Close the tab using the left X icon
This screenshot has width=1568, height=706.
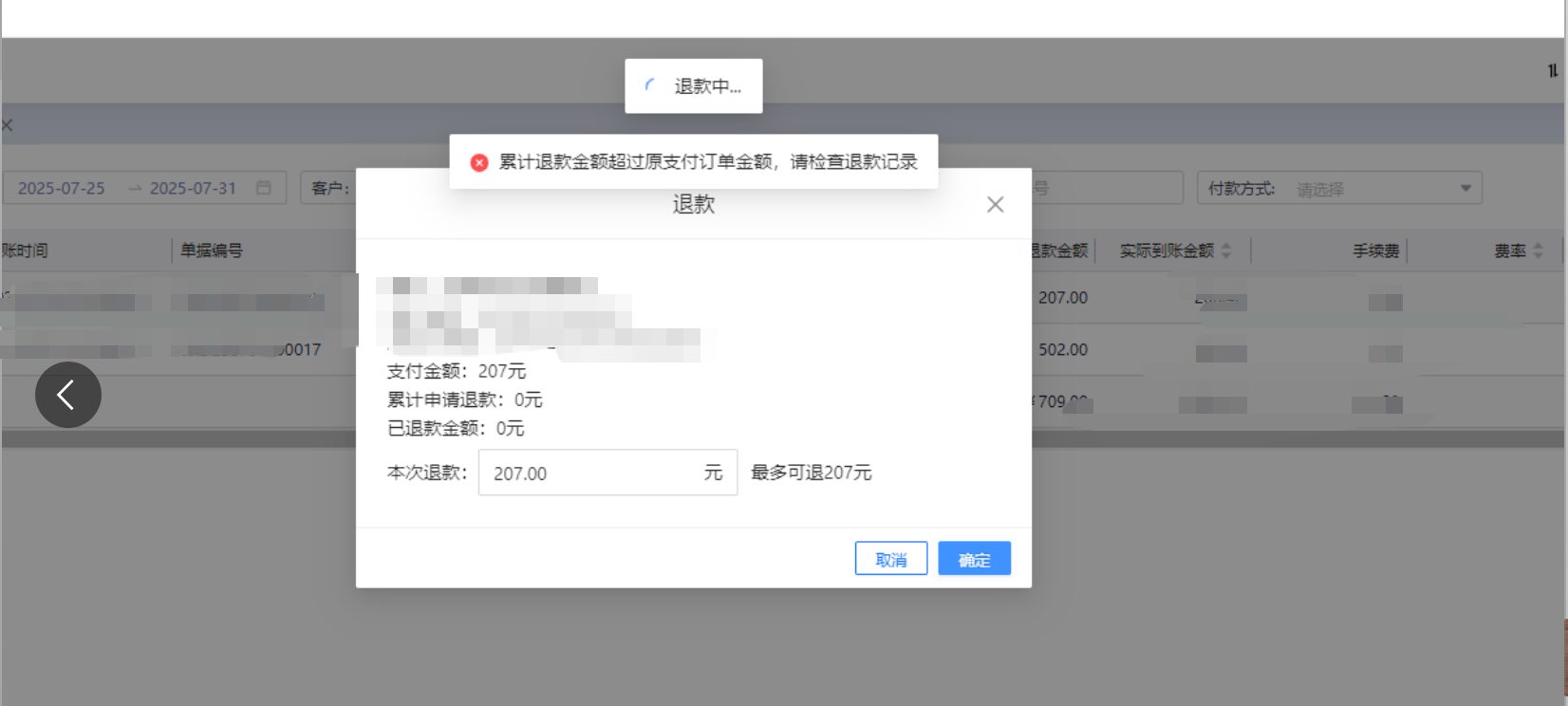coord(8,125)
